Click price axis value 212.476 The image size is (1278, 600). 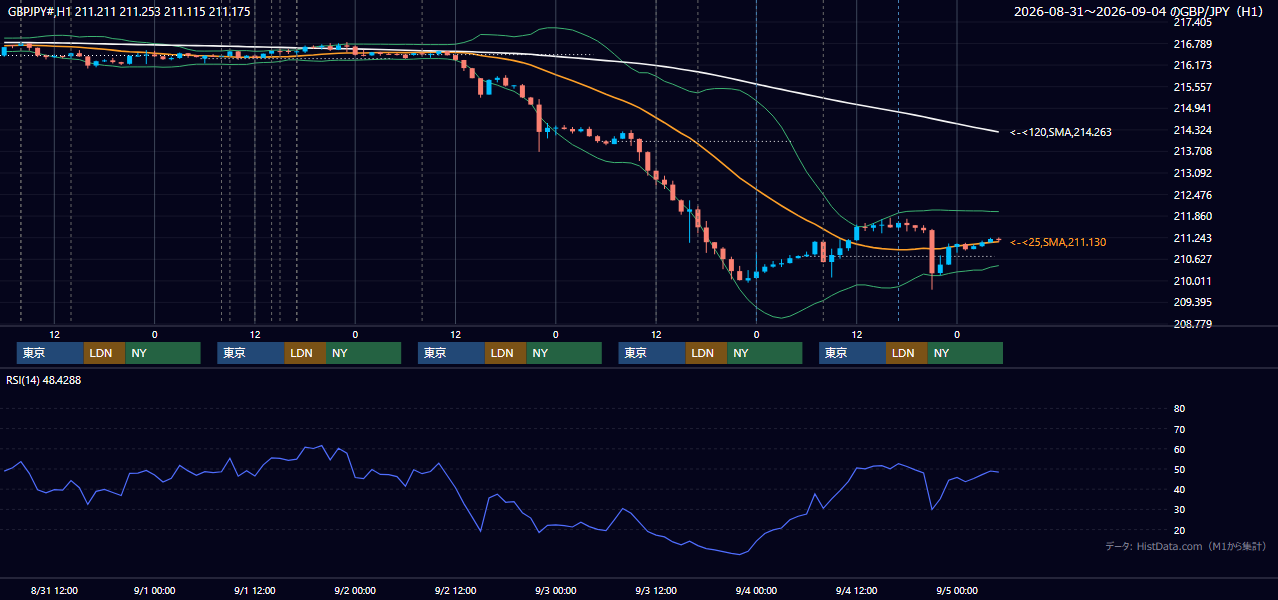1192,195
